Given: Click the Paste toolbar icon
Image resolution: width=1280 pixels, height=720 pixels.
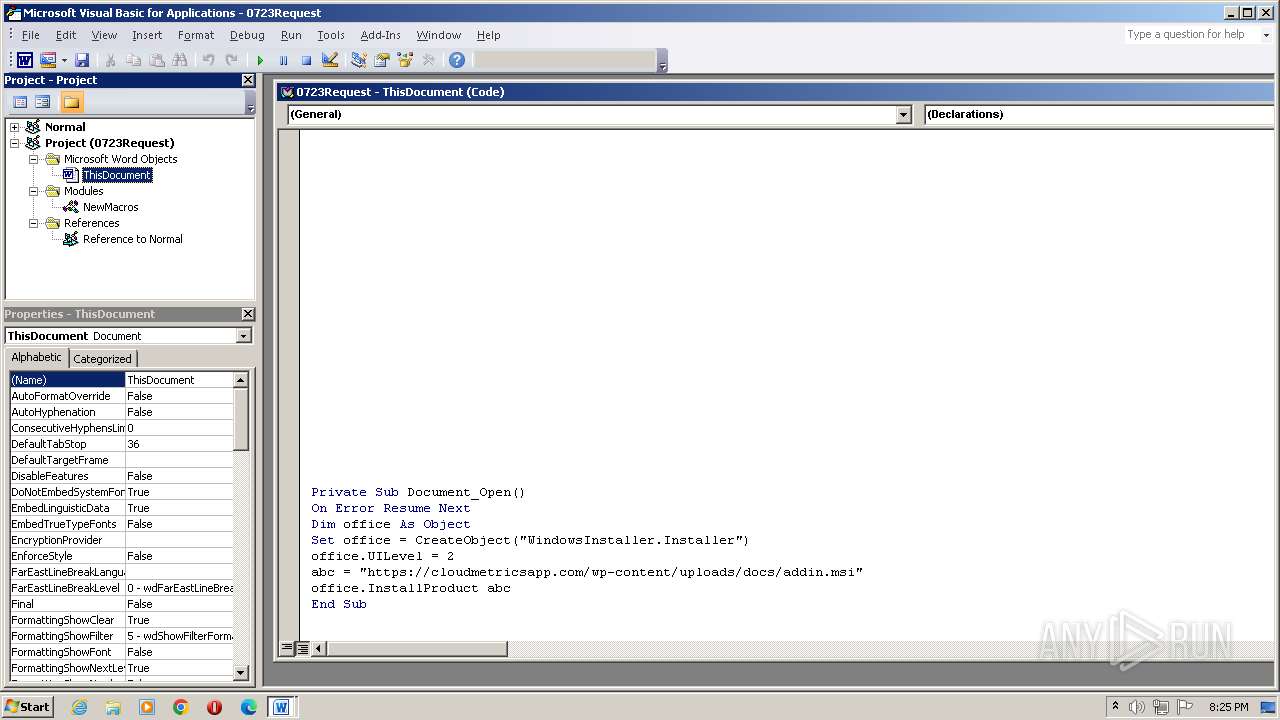Looking at the screenshot, I should (157, 60).
